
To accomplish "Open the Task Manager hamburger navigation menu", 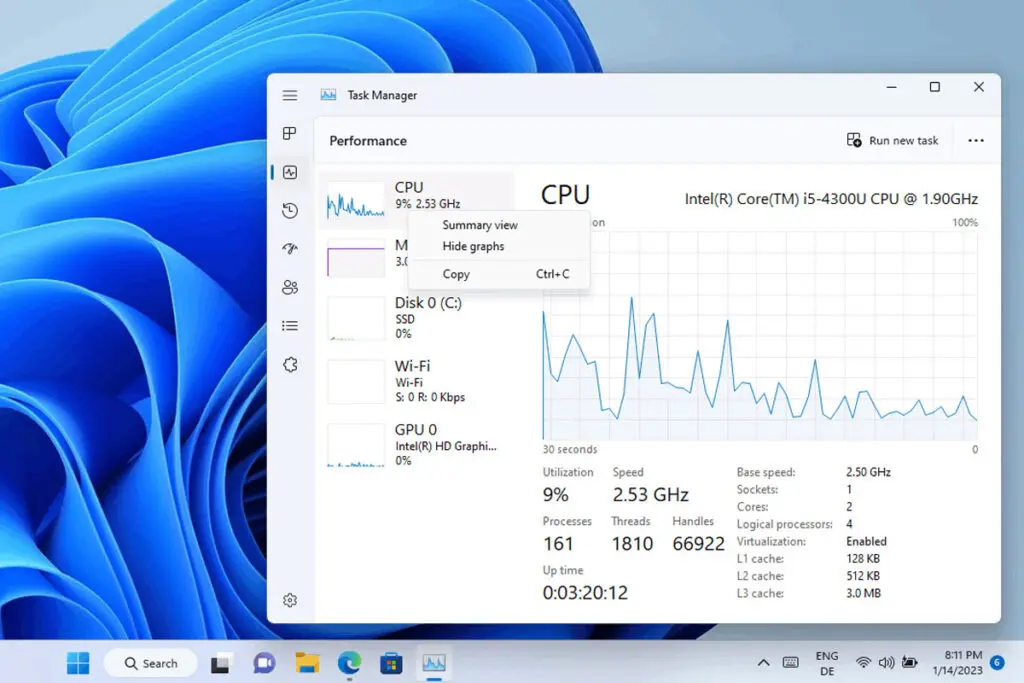I will pos(290,95).
